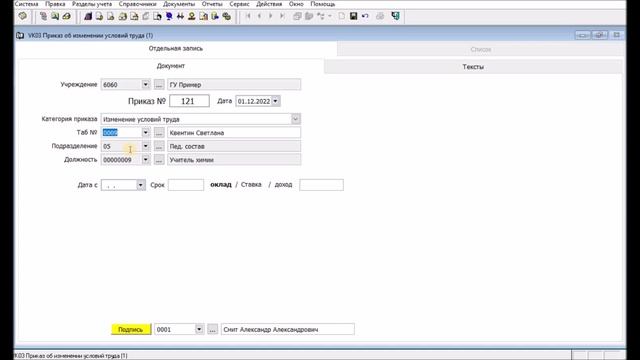Click the Срок input field

pos(186,185)
